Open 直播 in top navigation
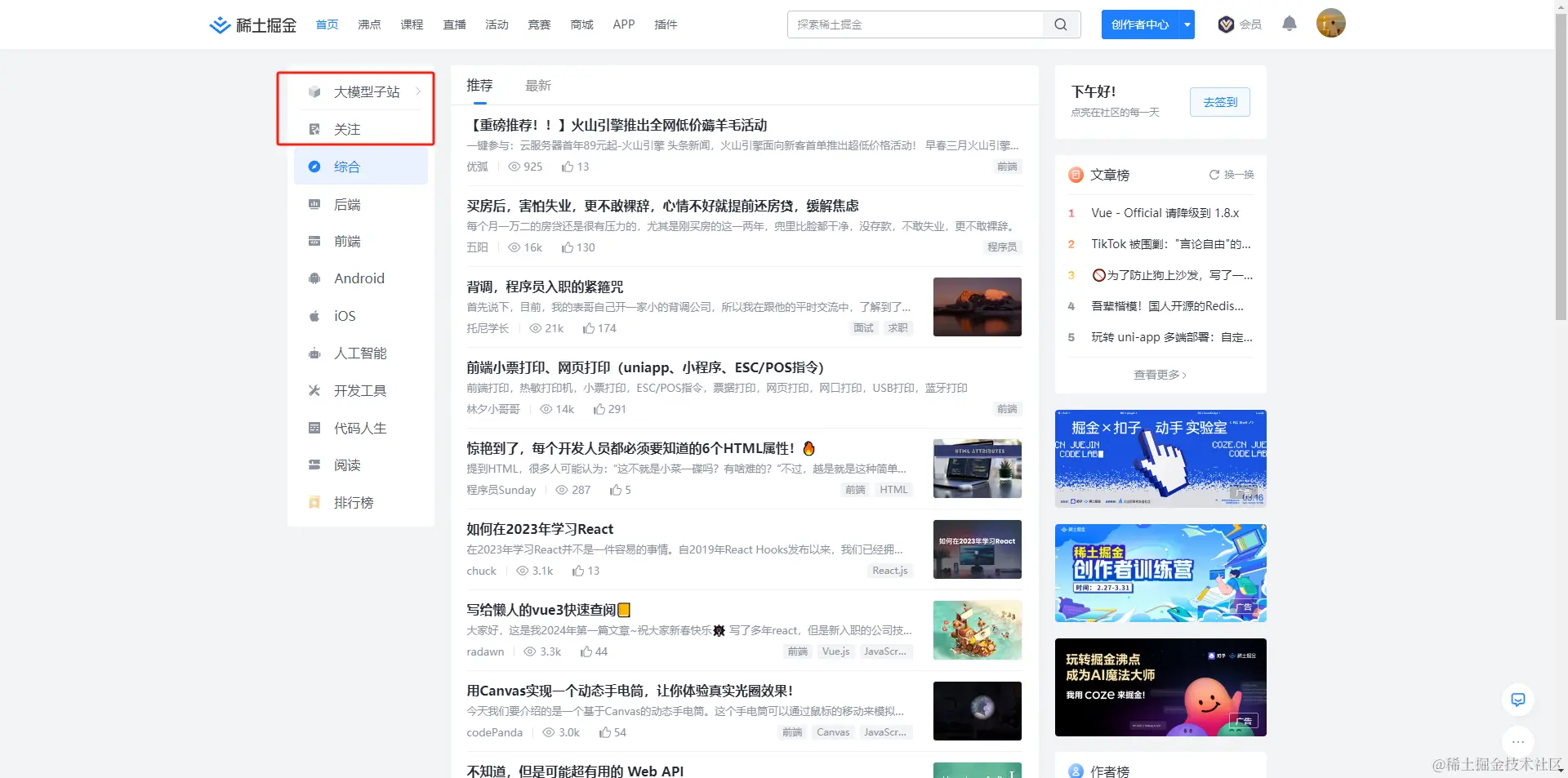The image size is (1568, 778). pyautogui.click(x=454, y=24)
